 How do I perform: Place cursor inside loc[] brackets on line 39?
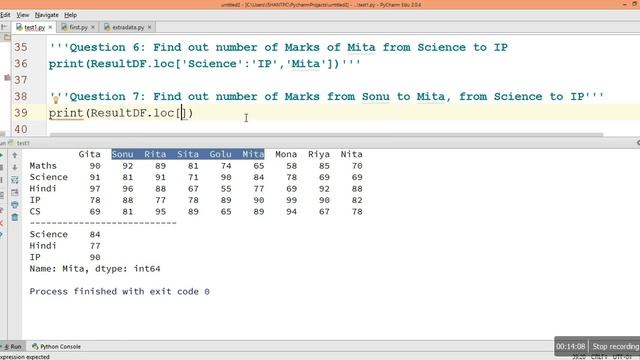click(x=183, y=113)
